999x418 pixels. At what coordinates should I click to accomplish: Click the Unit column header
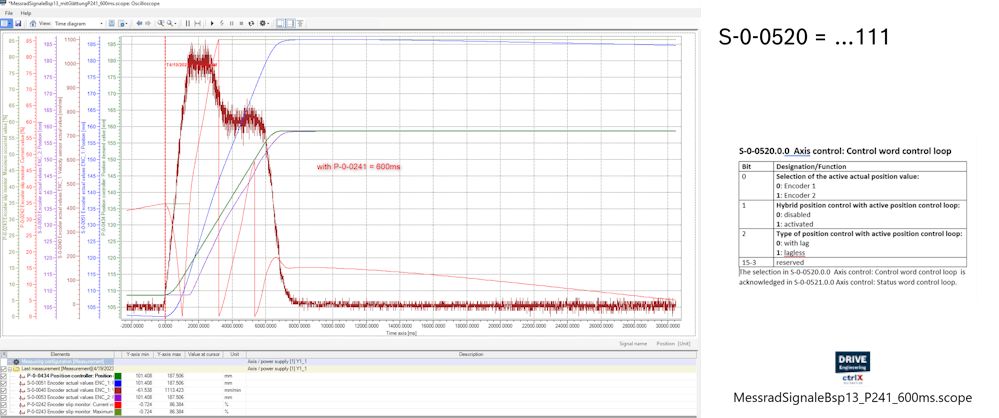pos(235,354)
